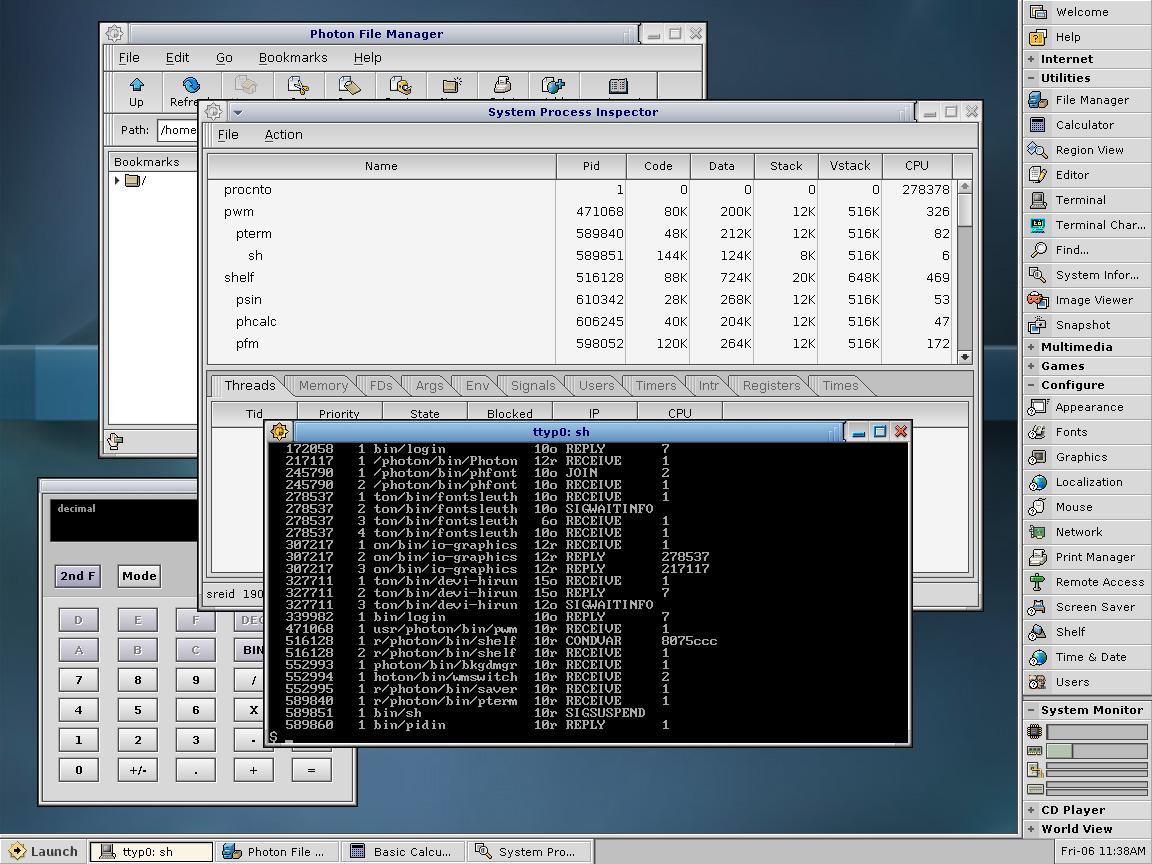This screenshot has width=1152, height=864.
Task: Open the Action menu in Process Inspector
Action: pos(283,135)
